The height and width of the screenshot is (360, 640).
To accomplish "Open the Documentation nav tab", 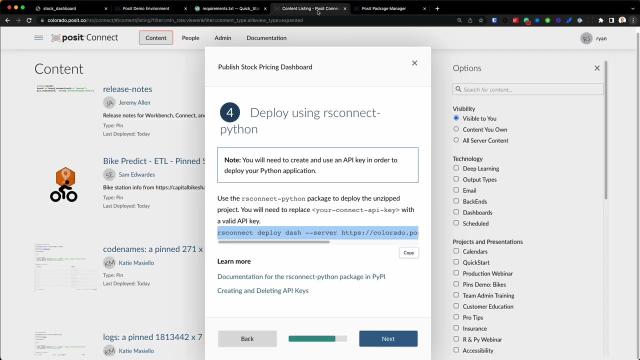I will (267, 38).
